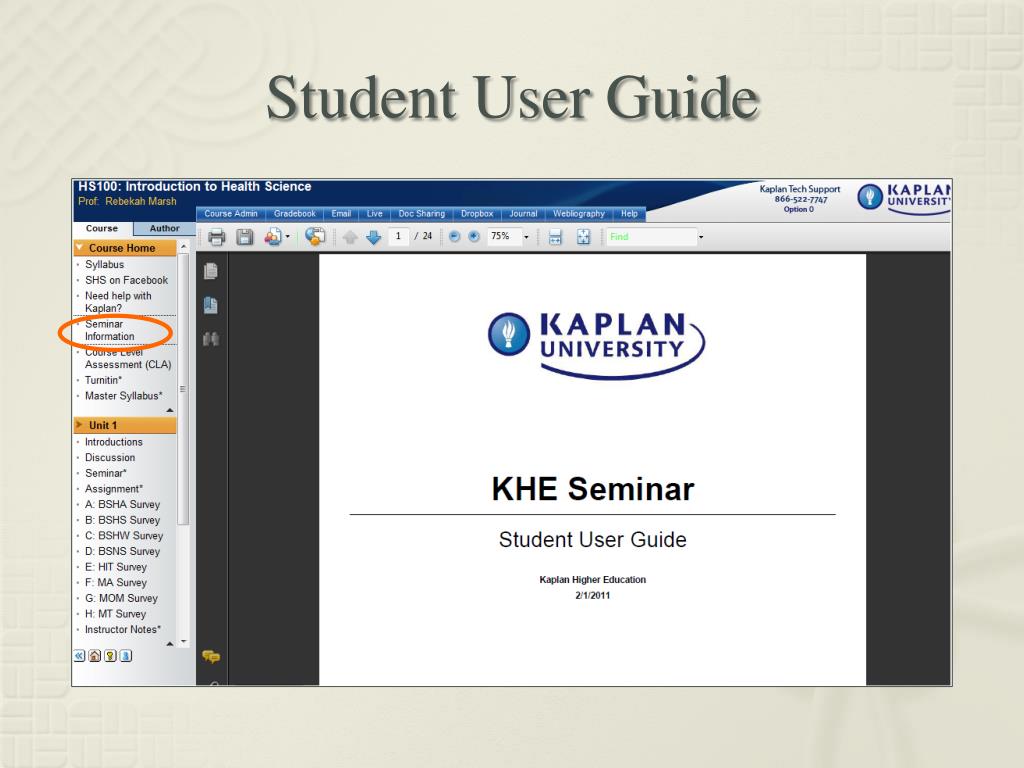
Task: Click the blue person profile icon
Action: pyautogui.click(x=126, y=656)
